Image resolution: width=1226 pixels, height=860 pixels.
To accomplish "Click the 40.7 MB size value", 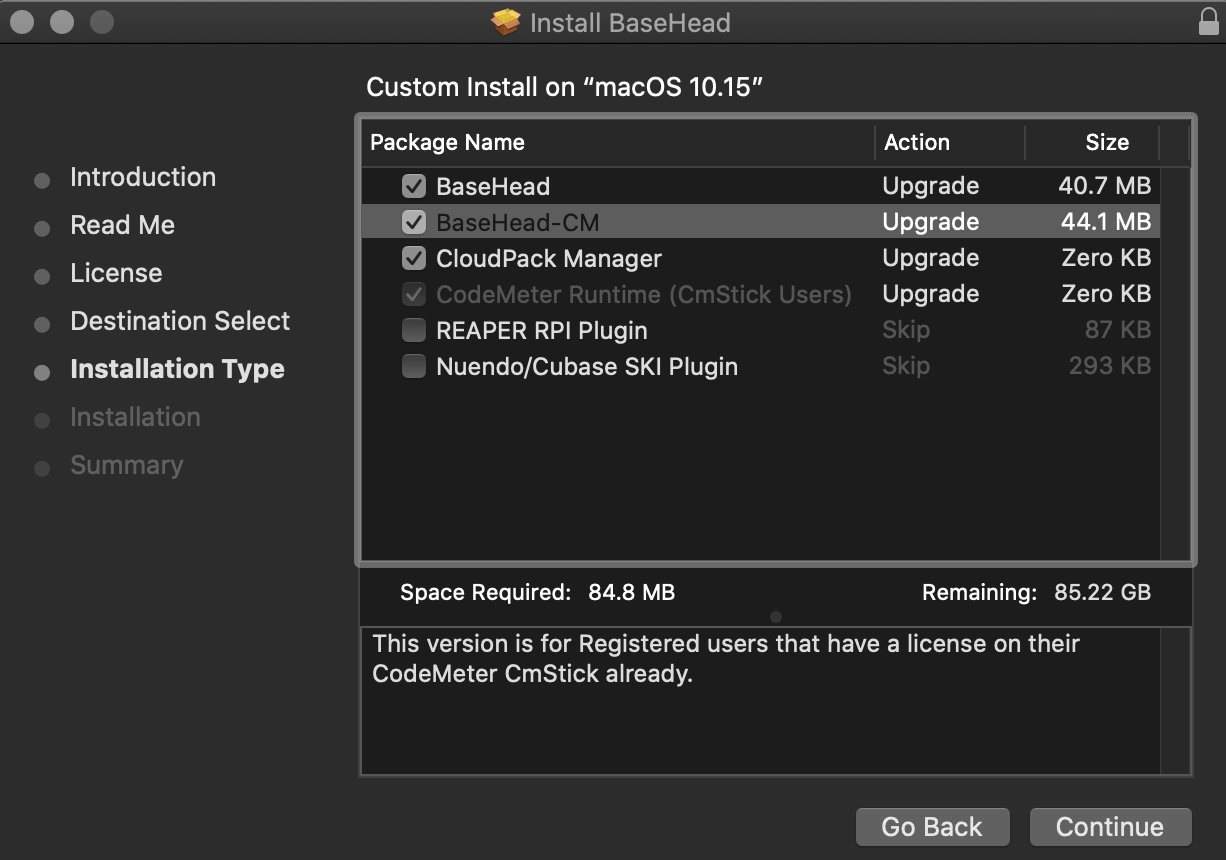I will click(x=1105, y=186).
